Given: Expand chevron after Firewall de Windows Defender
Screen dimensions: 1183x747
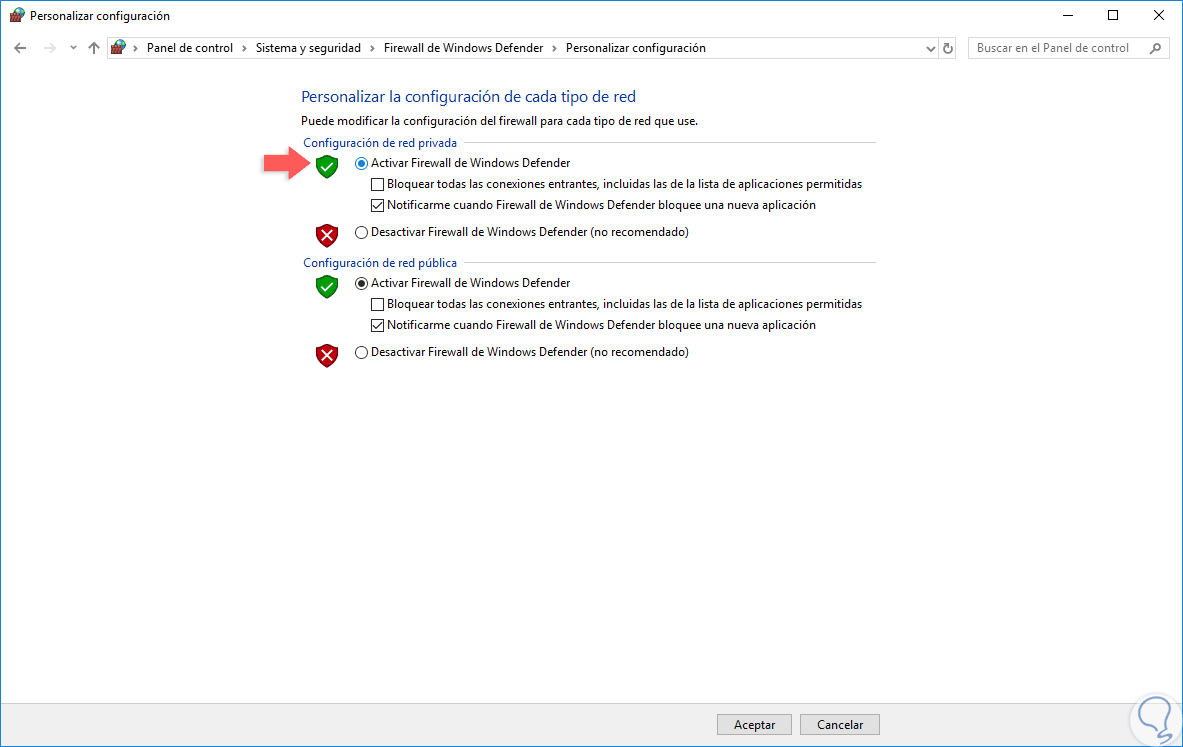Looking at the screenshot, I should 555,48.
